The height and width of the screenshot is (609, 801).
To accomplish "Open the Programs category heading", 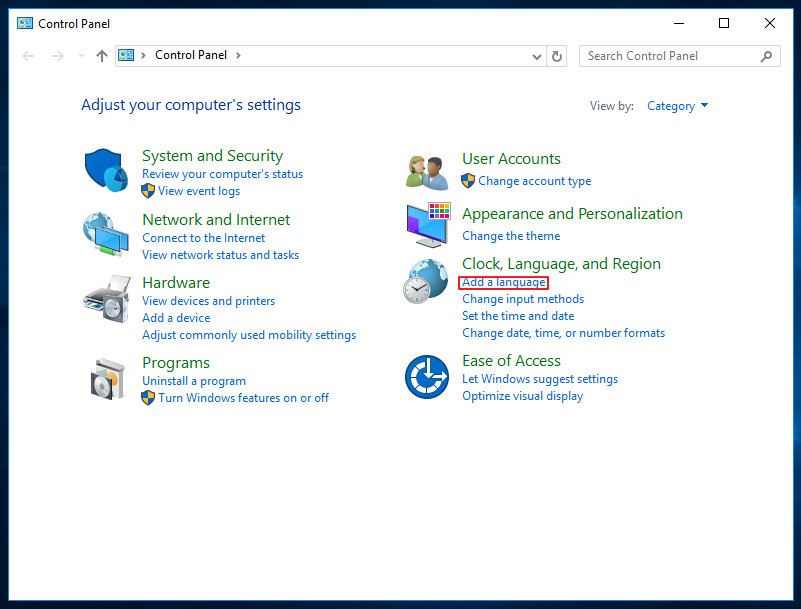I will click(176, 362).
